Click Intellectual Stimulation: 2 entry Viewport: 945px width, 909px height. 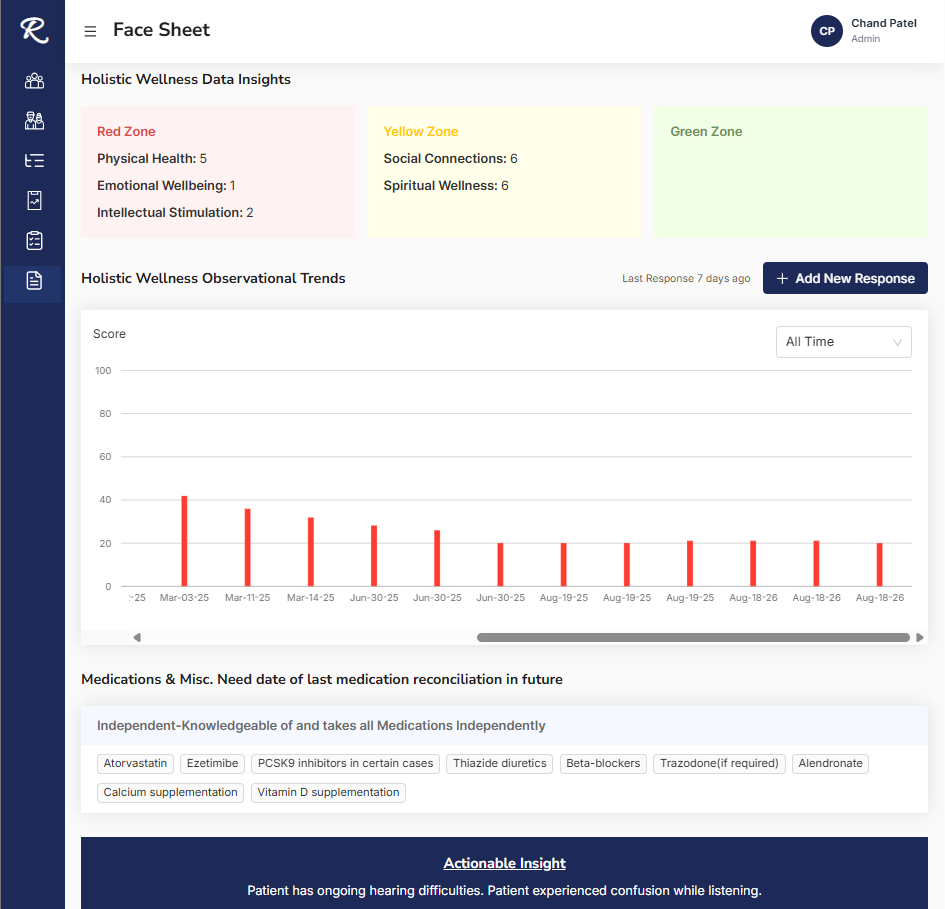(175, 213)
